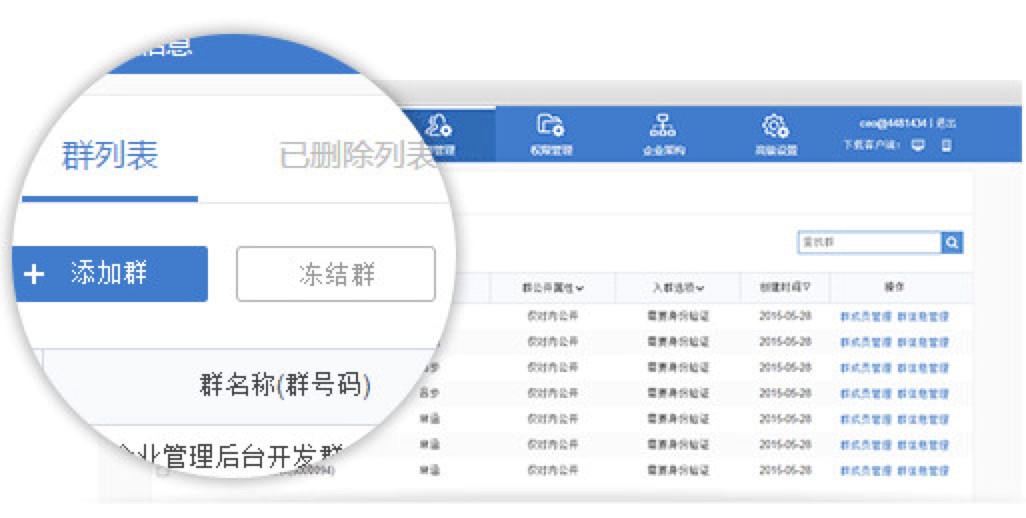Image resolution: width=1026 pixels, height=518 pixels.
Task: Click into the group search field
Action: coord(870,243)
